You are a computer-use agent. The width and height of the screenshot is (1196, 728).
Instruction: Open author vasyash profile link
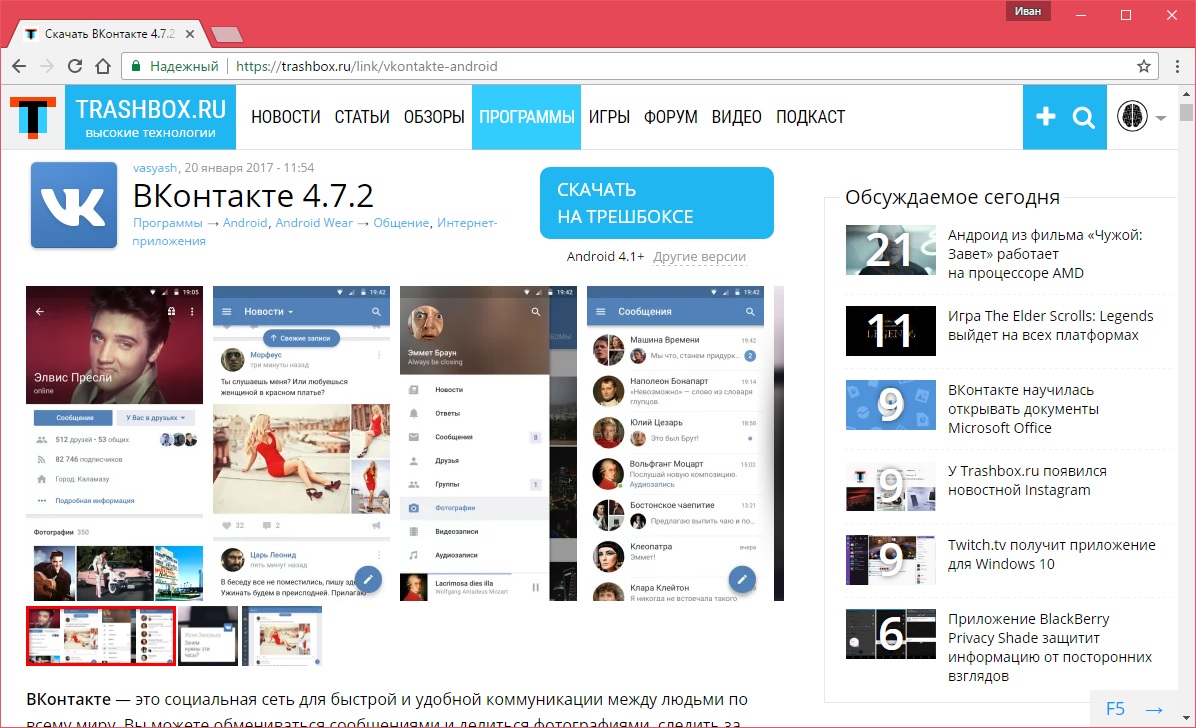tap(155, 168)
